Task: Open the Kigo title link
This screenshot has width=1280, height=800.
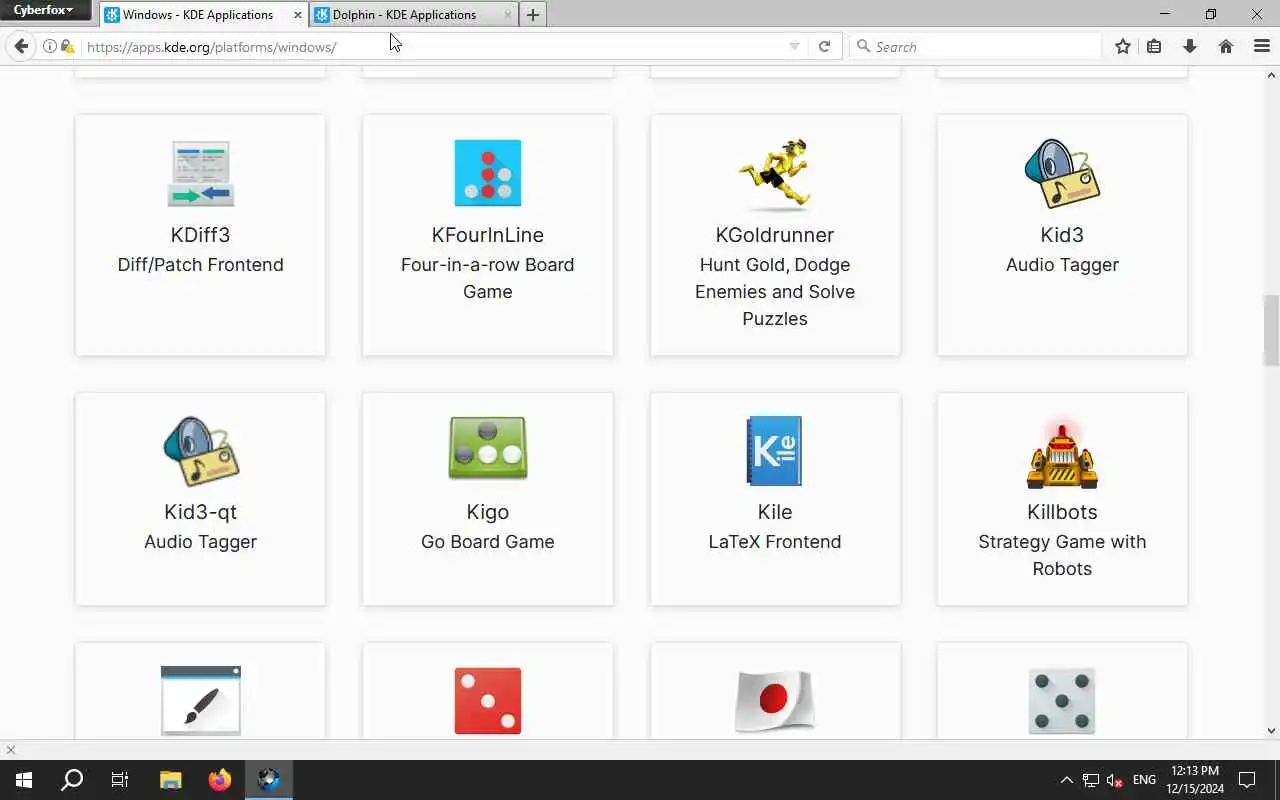Action: point(488,512)
